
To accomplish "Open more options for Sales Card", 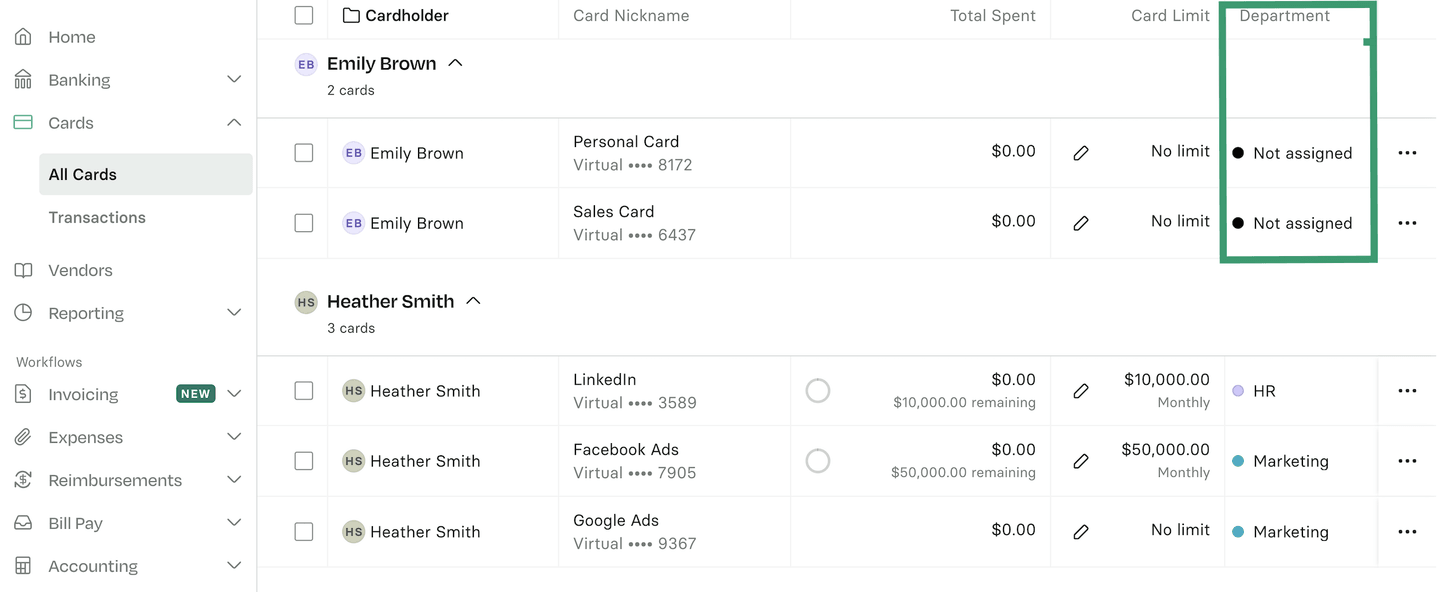I will click(1407, 223).
